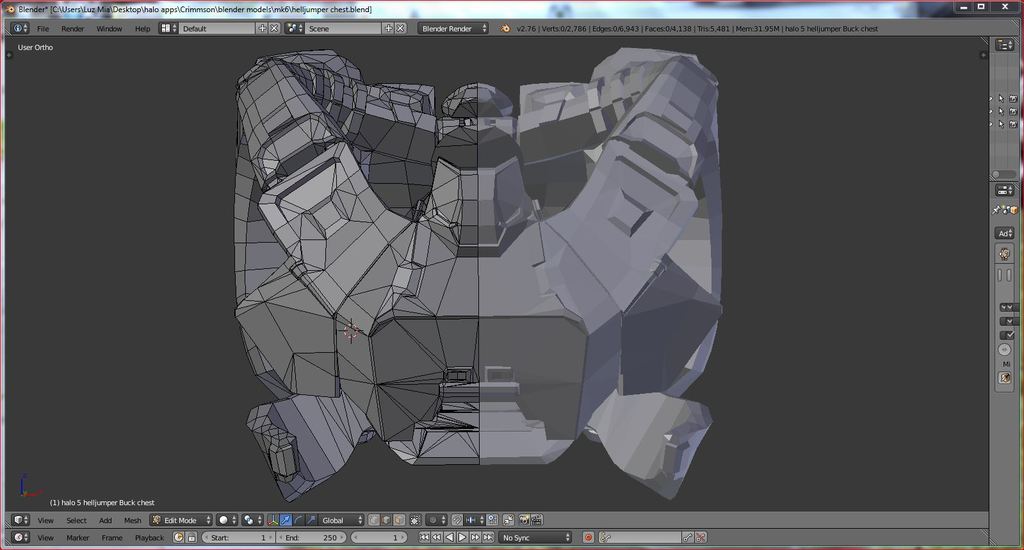Viewport: 1024px width, 550px height.
Task: Open the Help menu
Action: click(x=142, y=29)
